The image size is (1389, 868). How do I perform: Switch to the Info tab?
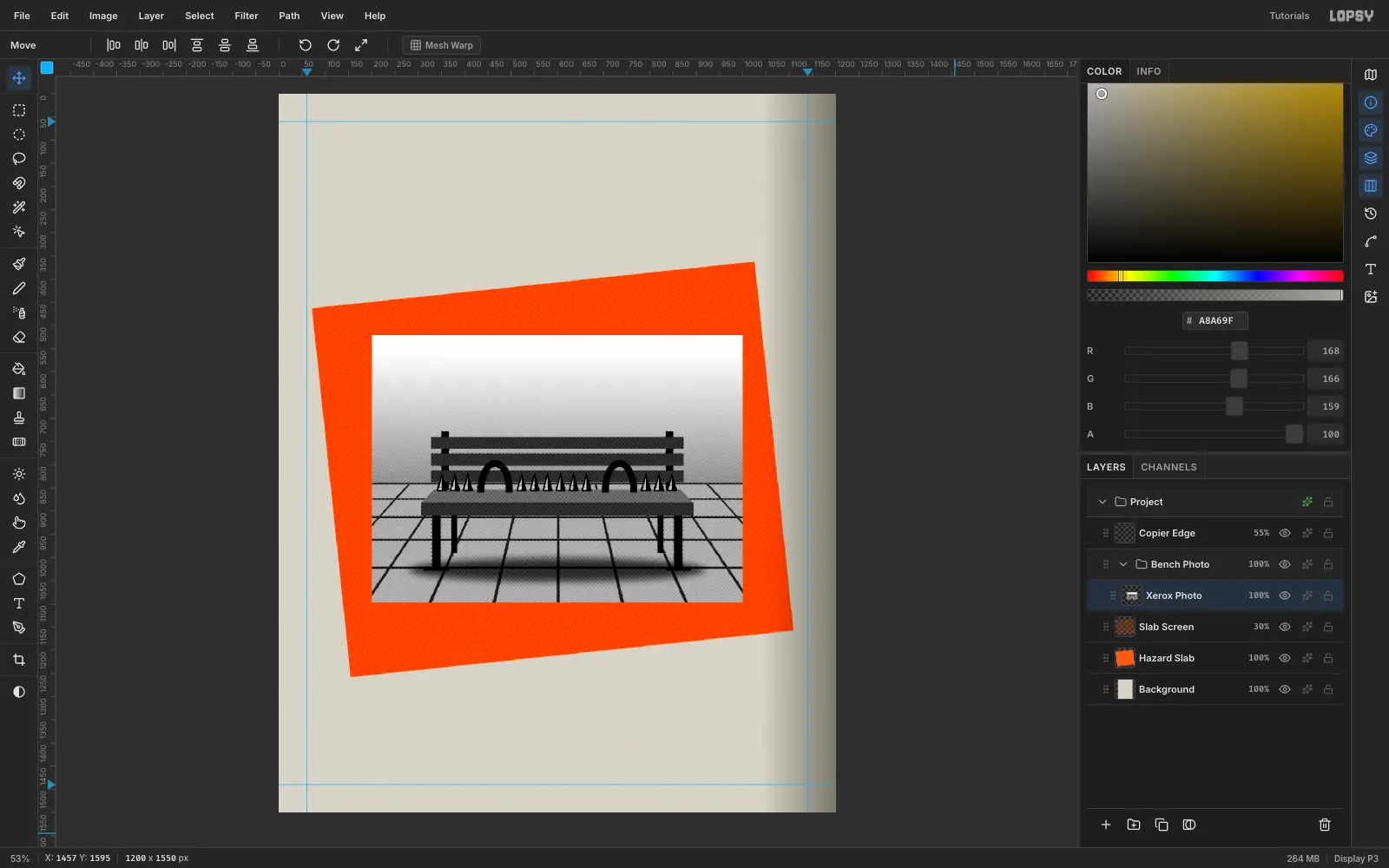point(1149,71)
